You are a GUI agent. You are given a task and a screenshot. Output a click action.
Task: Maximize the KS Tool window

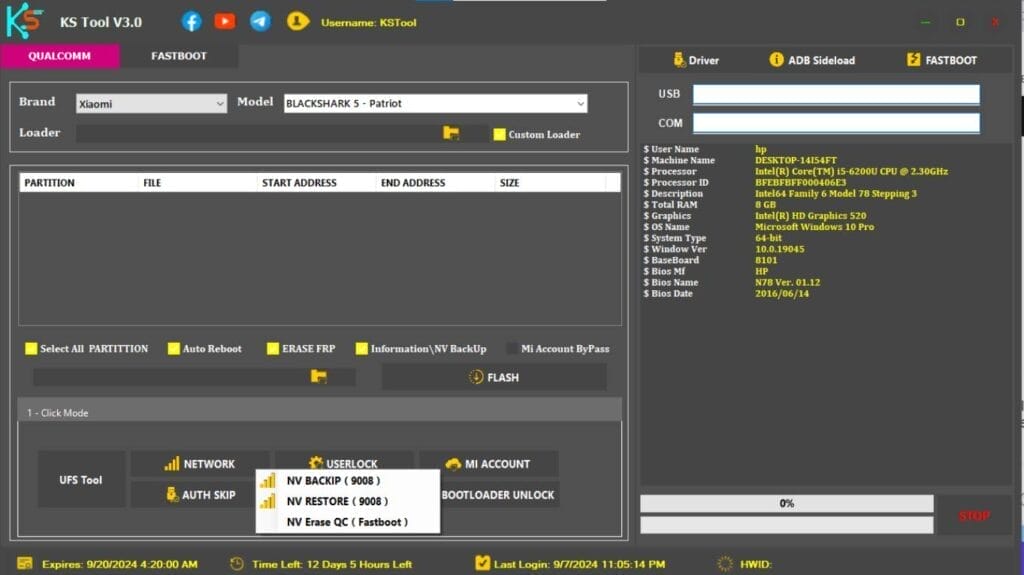point(960,22)
